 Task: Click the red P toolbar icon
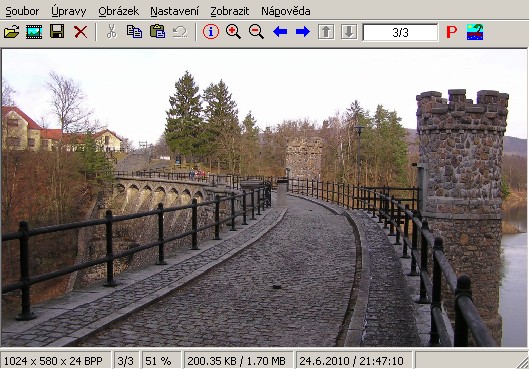451,32
